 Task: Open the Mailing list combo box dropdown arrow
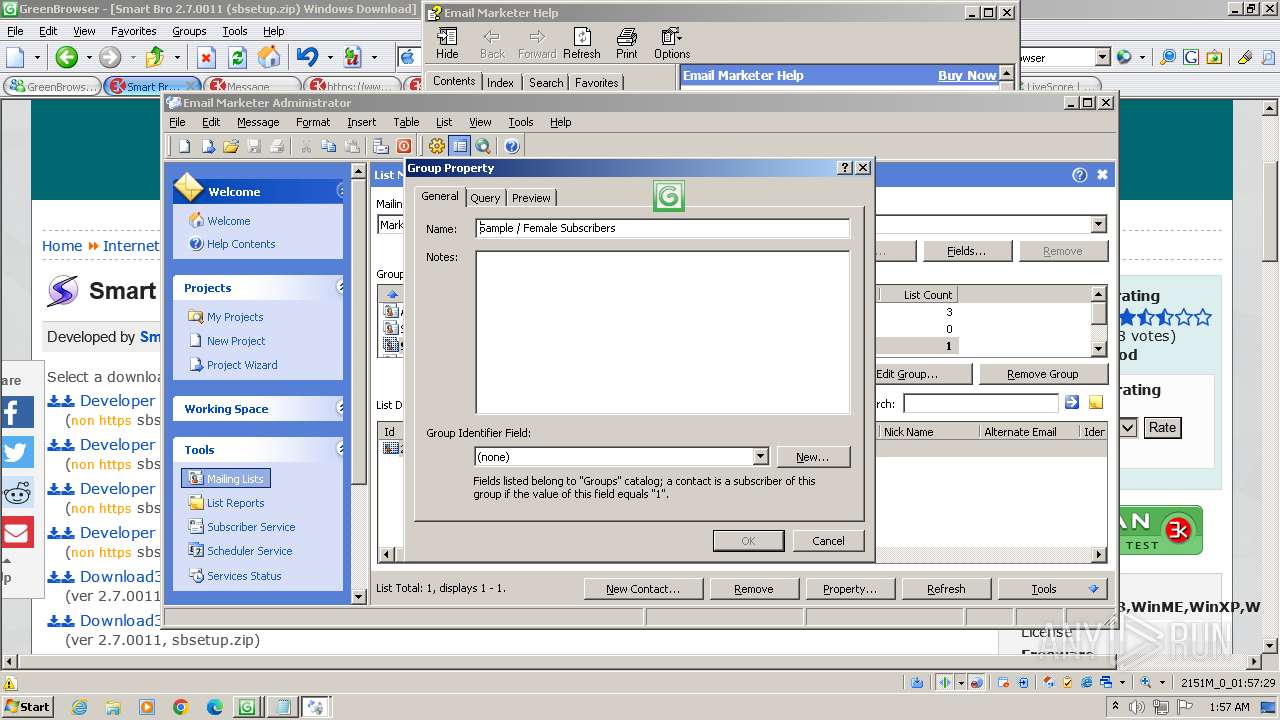coord(1098,225)
